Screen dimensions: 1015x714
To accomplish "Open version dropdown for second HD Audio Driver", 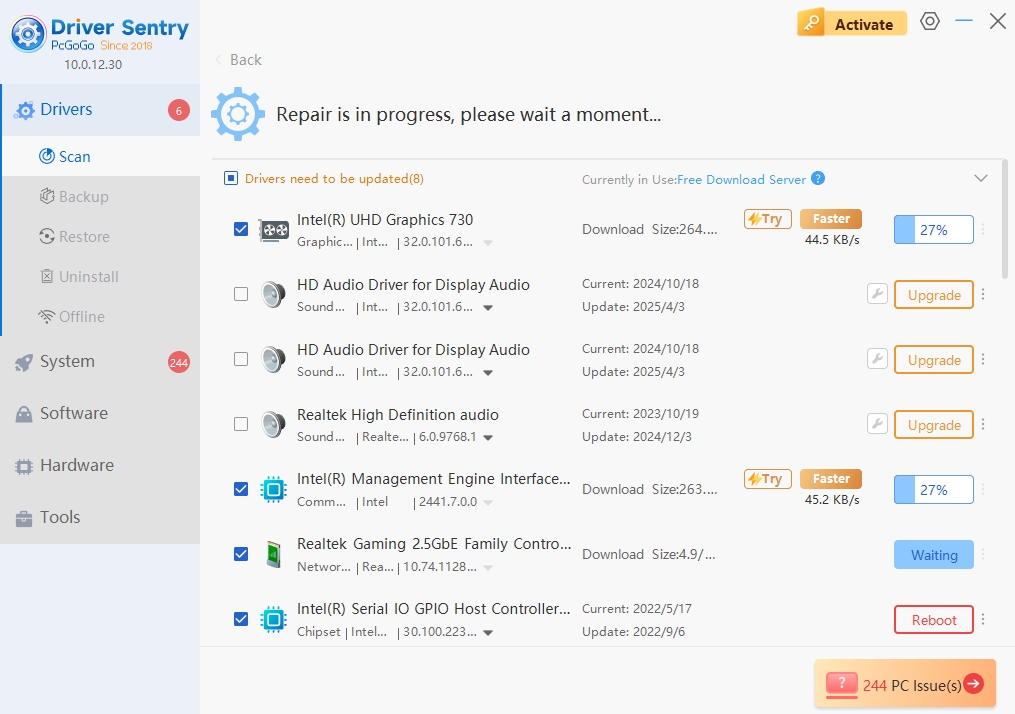I will point(488,372).
